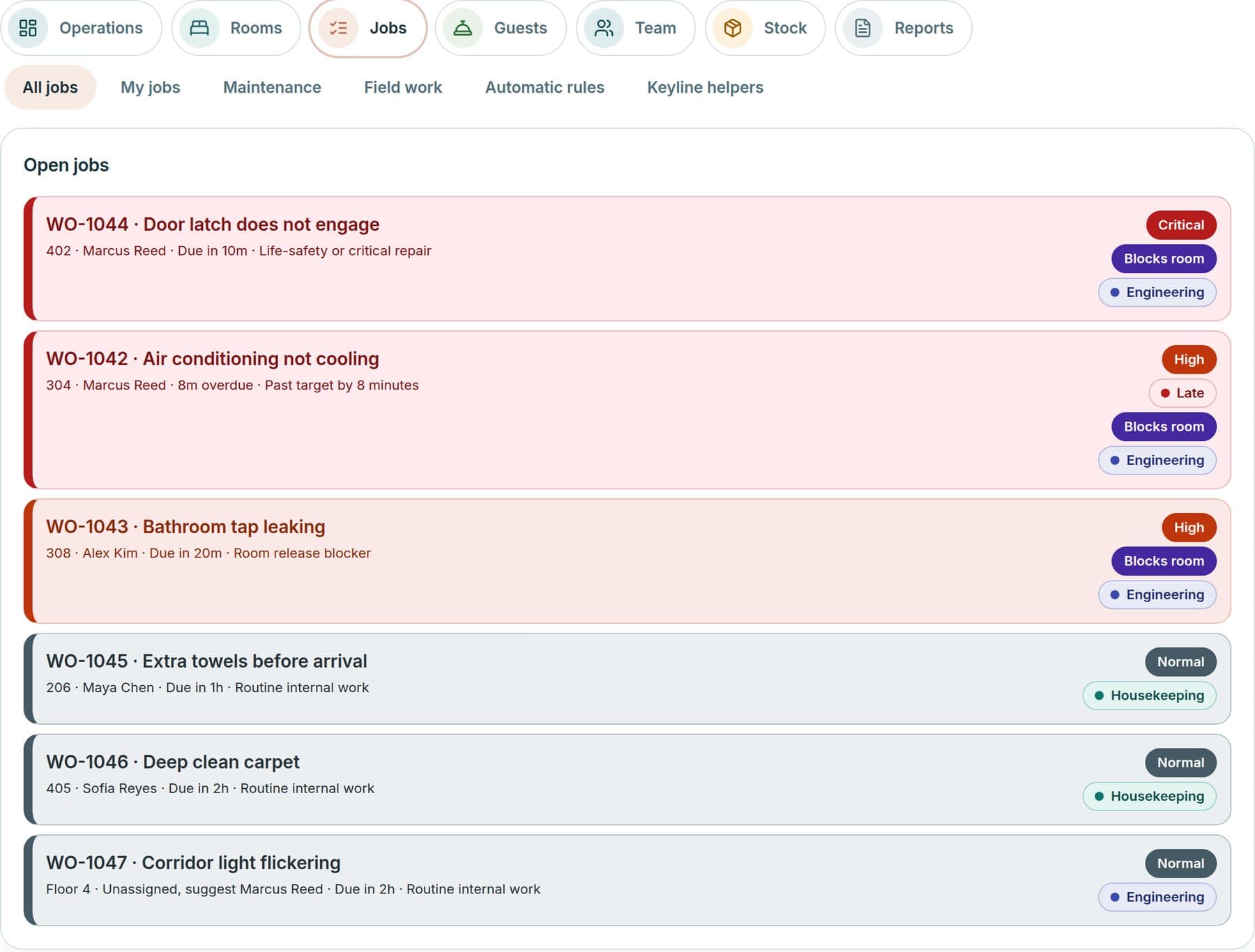Click the High badge on WO-1043
This screenshot has width=1255, height=952.
1189,528
